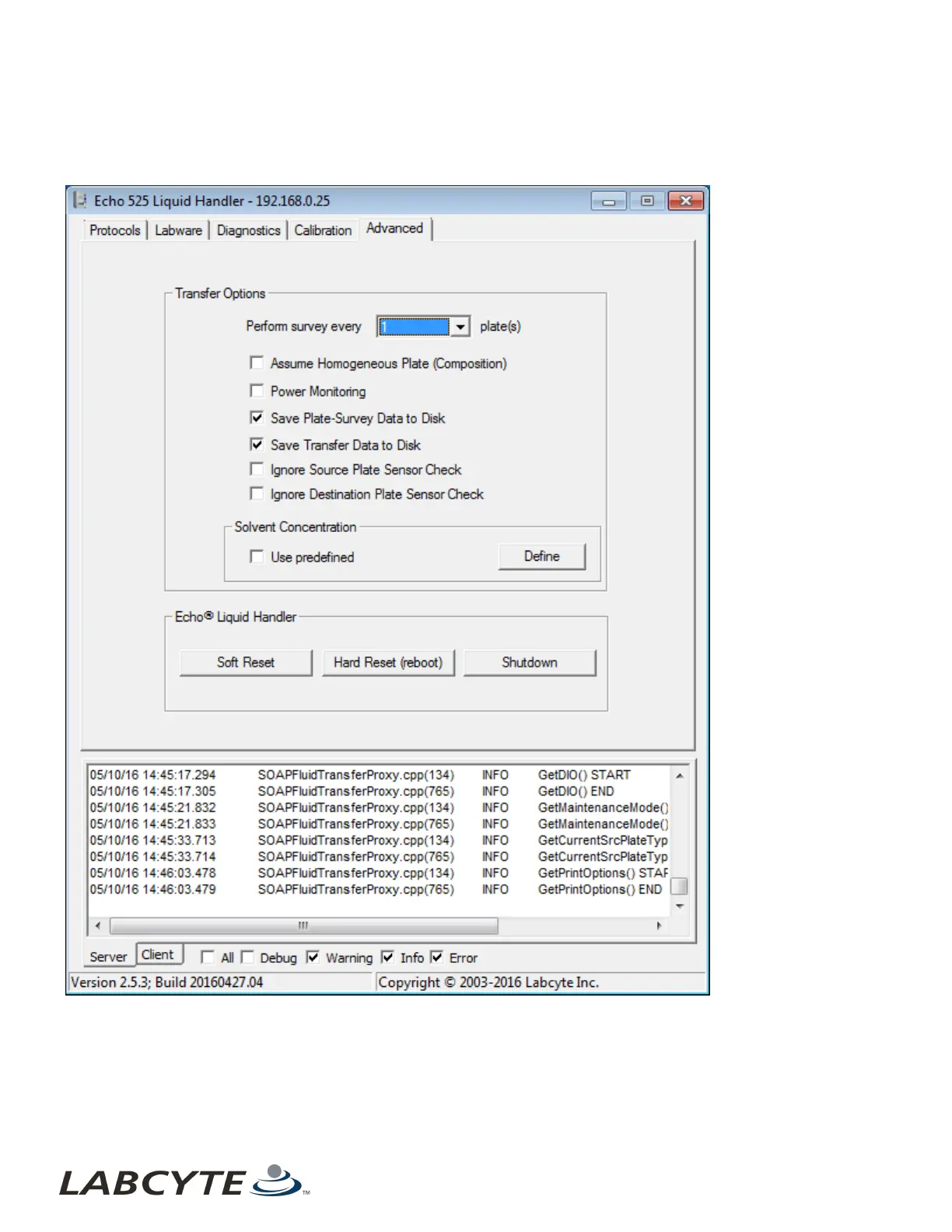Click the horizontal log scrollbar thumb
Screen dimensions: 952x1232
point(304,926)
